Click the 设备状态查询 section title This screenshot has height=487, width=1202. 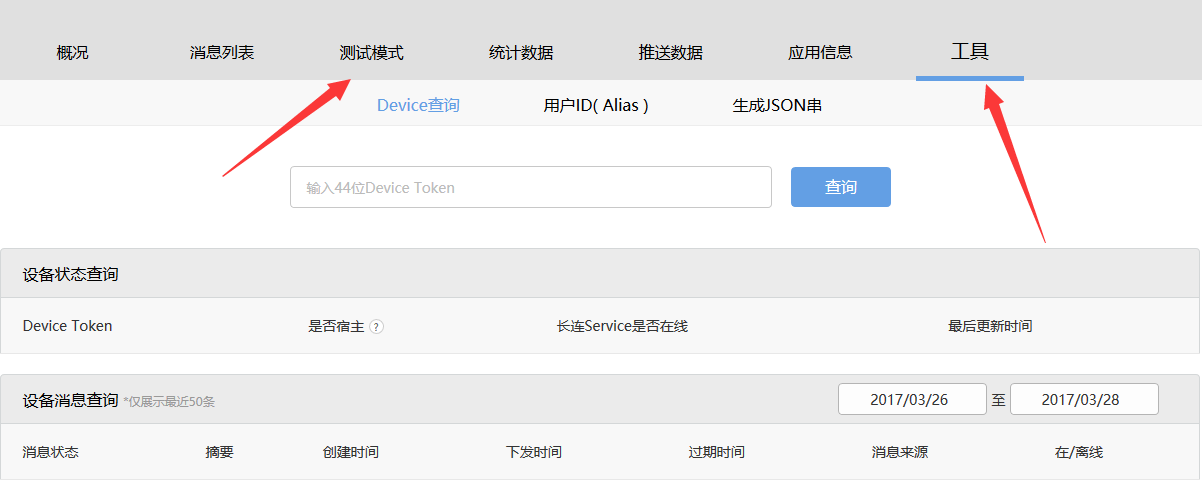point(70,274)
